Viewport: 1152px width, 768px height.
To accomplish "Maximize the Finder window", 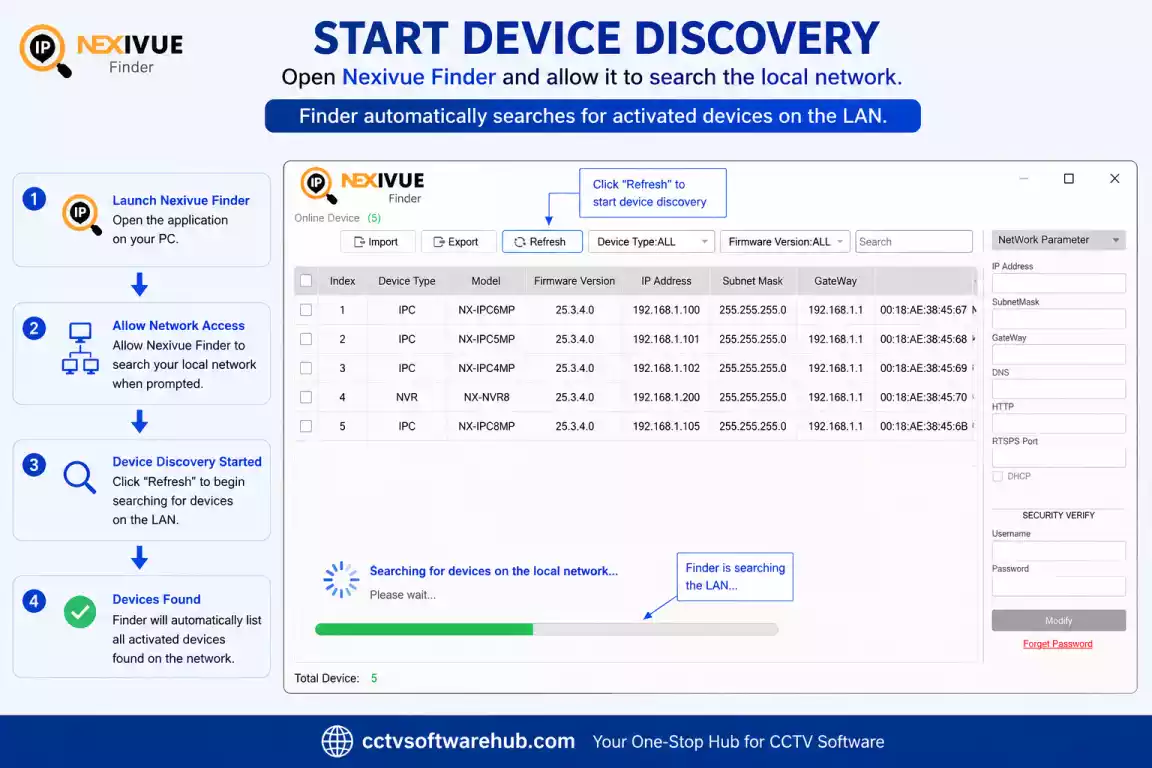I will pyautogui.click(x=1069, y=179).
